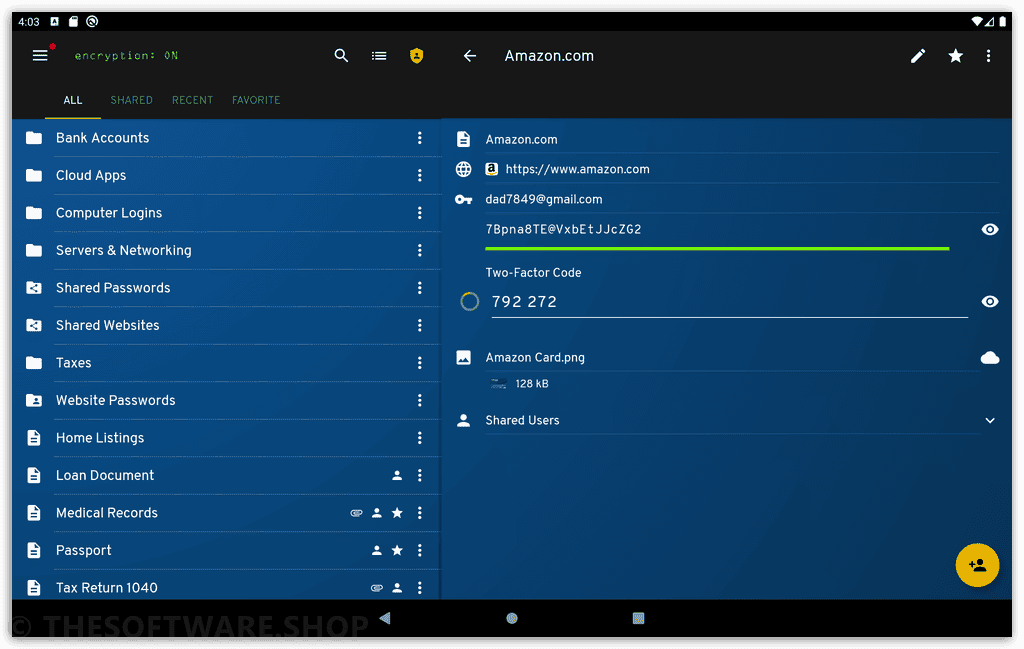Click the globe website icon
Viewport: 1024px width, 649px height.
[463, 169]
